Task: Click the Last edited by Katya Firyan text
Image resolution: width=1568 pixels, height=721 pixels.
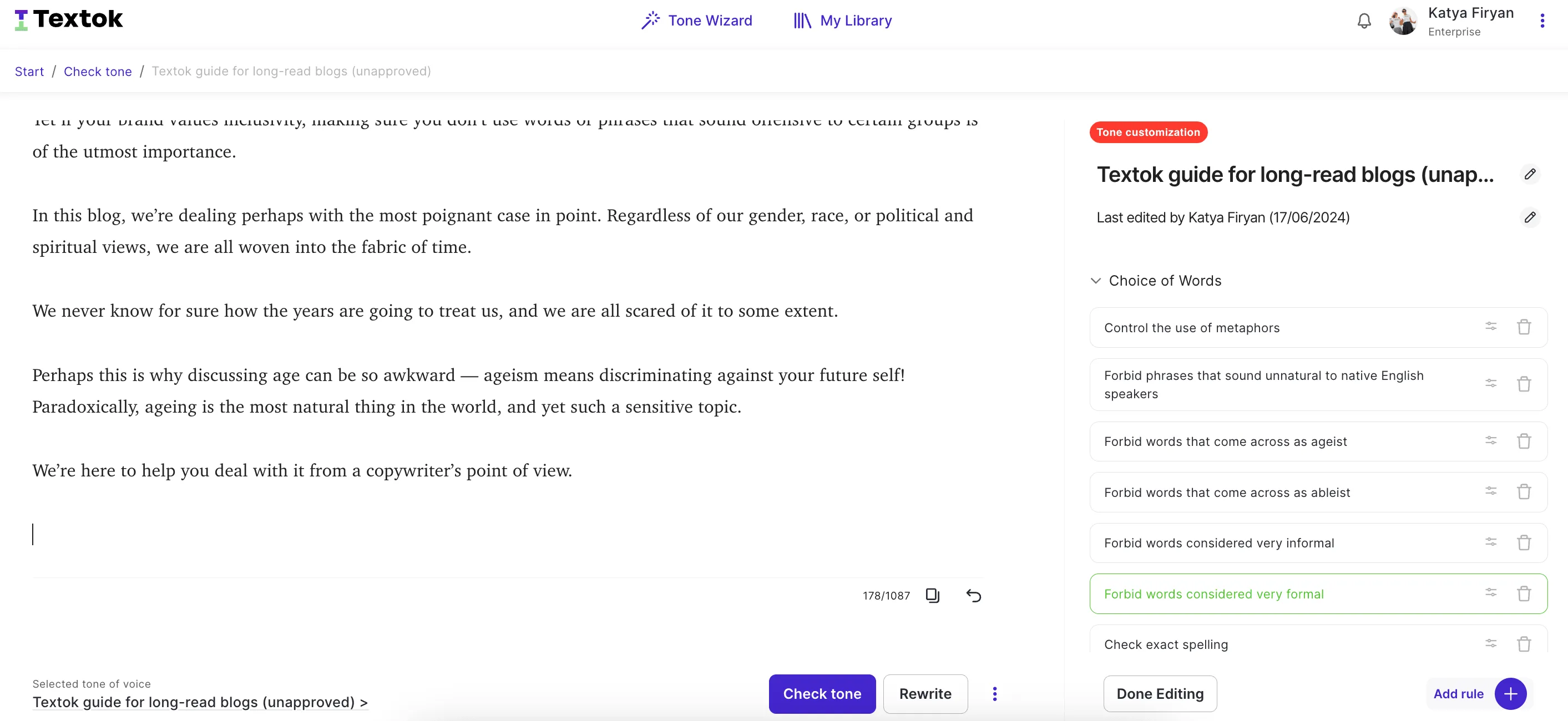Action: pos(1223,217)
